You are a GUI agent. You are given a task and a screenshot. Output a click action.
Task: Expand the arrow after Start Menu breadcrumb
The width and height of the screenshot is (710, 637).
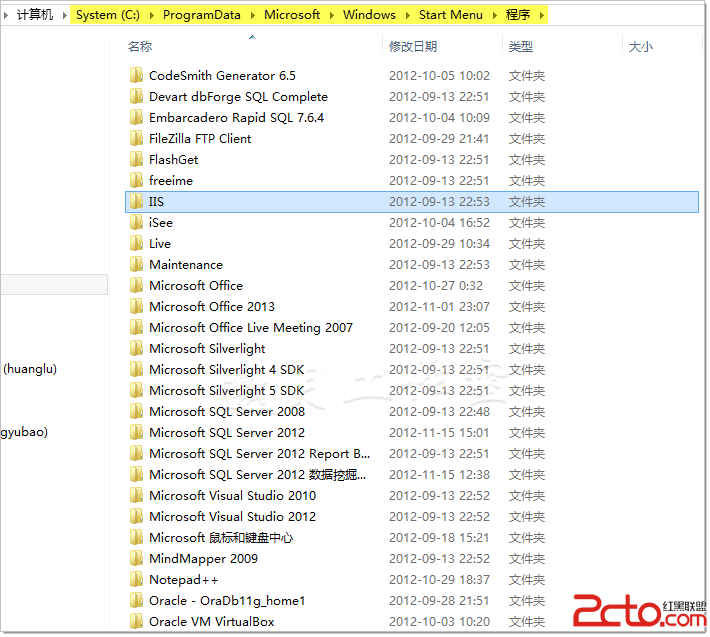(494, 15)
